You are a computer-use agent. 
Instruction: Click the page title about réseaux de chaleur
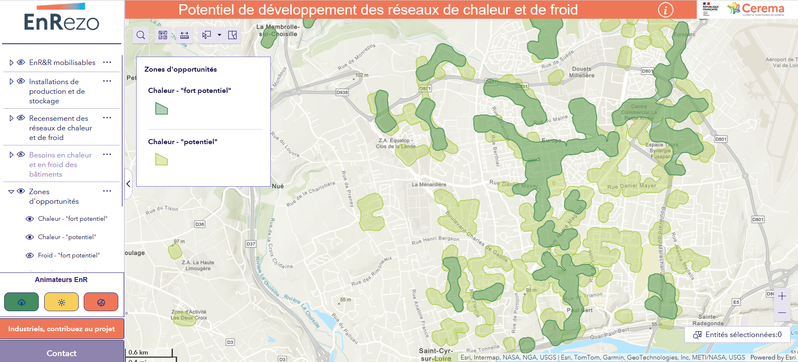[378, 10]
